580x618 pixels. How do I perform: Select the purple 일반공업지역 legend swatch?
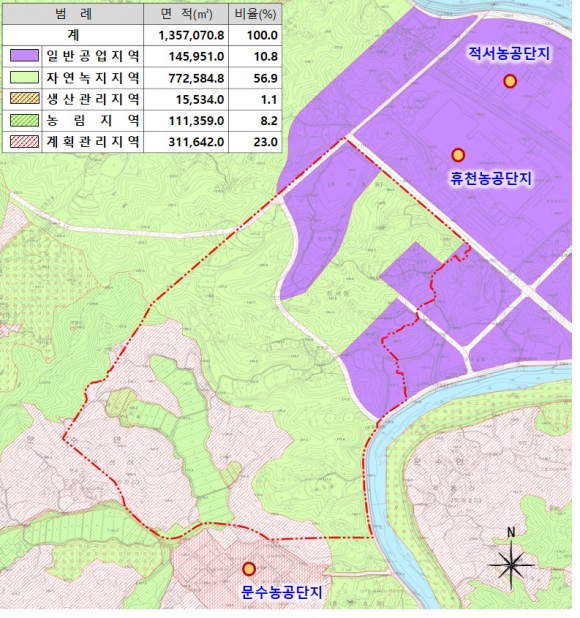click(24, 56)
